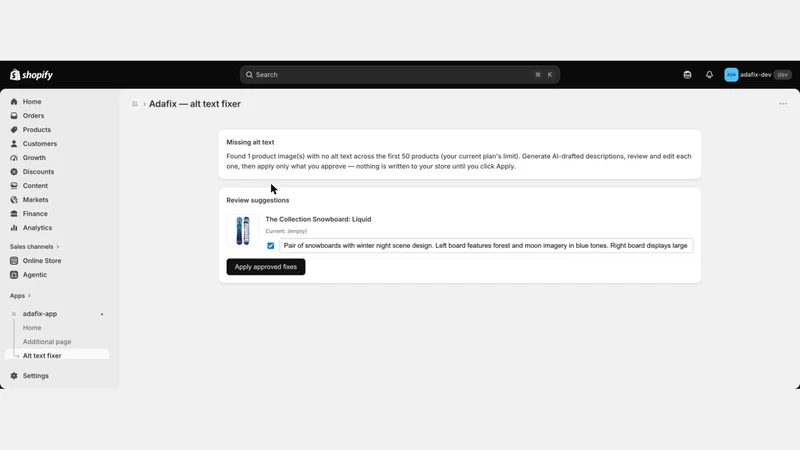Open Content section
Viewport: 800px width, 450px height.
(35, 186)
